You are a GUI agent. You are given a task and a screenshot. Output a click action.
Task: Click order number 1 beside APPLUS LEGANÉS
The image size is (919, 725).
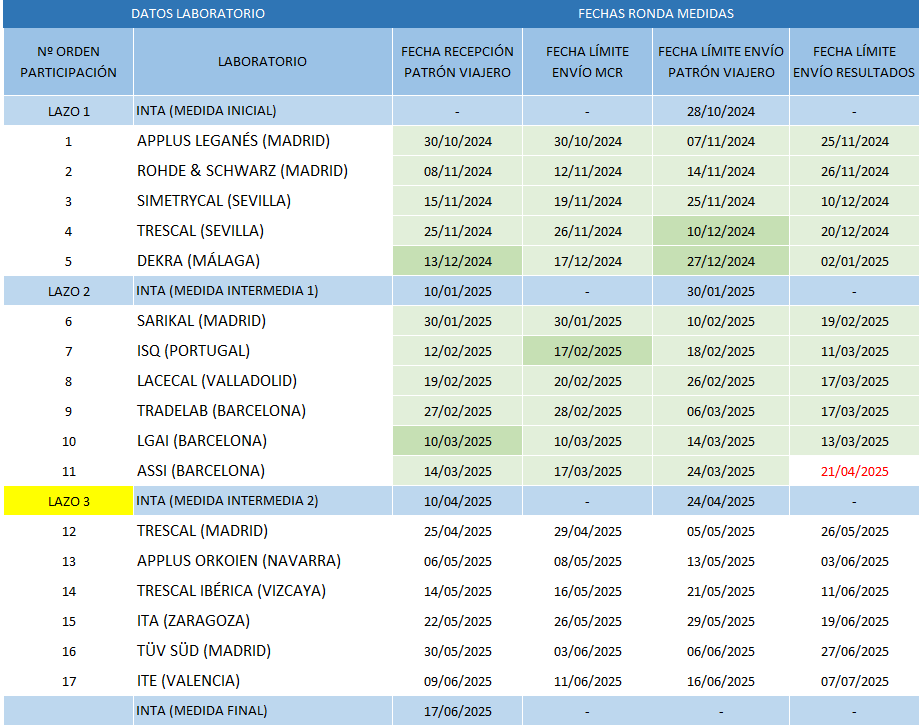(69, 142)
